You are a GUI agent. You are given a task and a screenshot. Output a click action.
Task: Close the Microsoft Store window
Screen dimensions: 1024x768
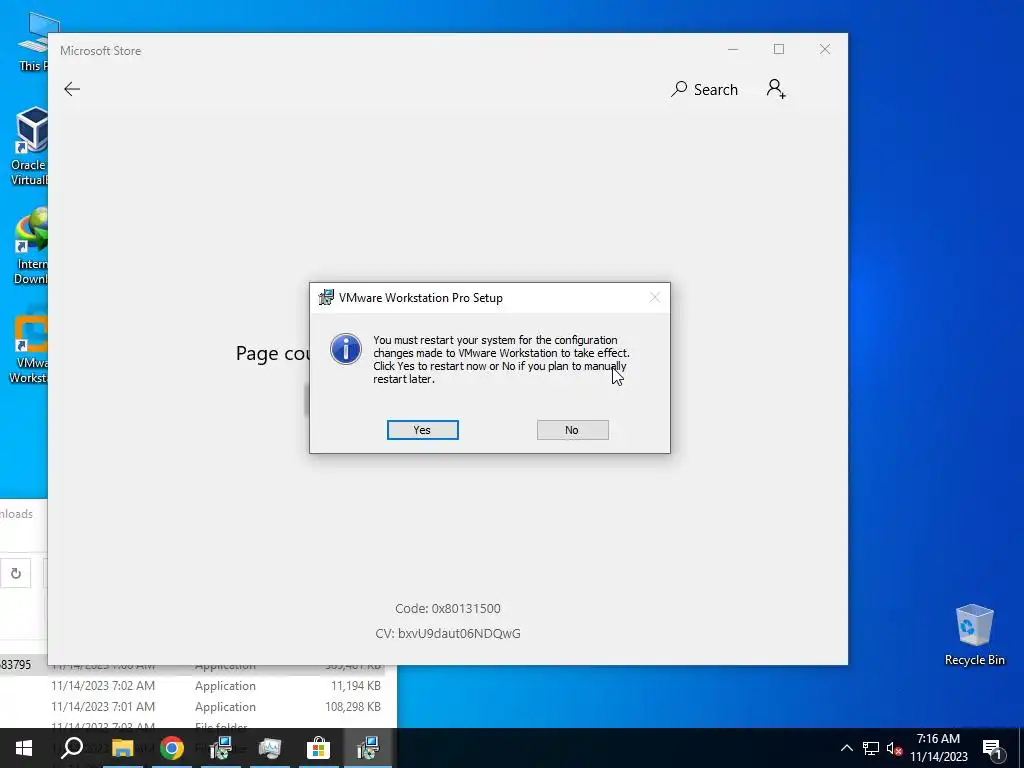coord(825,50)
